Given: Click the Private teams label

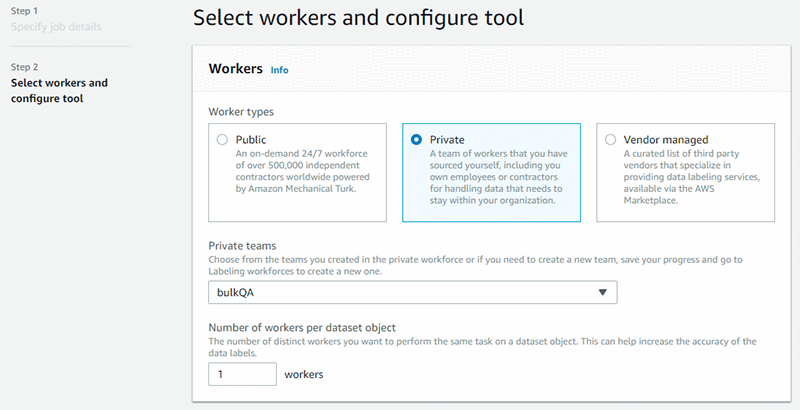Looking at the screenshot, I should (242, 246).
